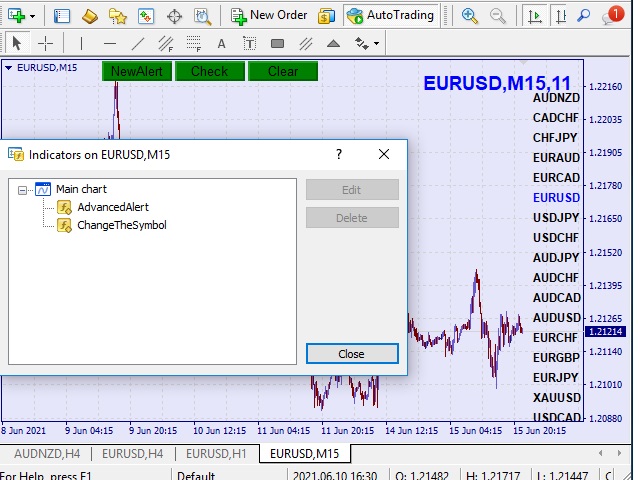Switch to the AUDNZD,H4 chart tab
Viewport: 640px width, 480px height.
pyautogui.click(x=46, y=454)
